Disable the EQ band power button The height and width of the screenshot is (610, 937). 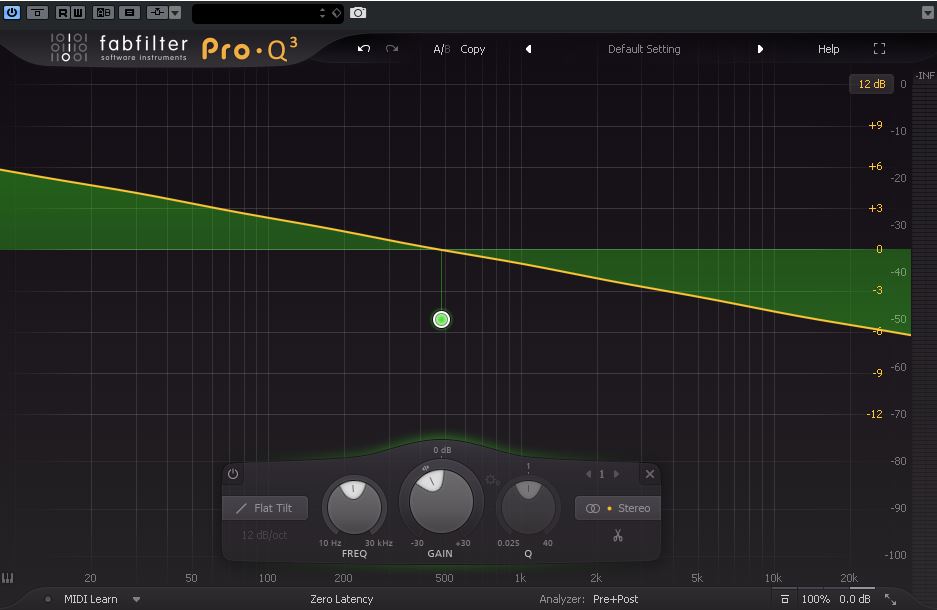233,474
